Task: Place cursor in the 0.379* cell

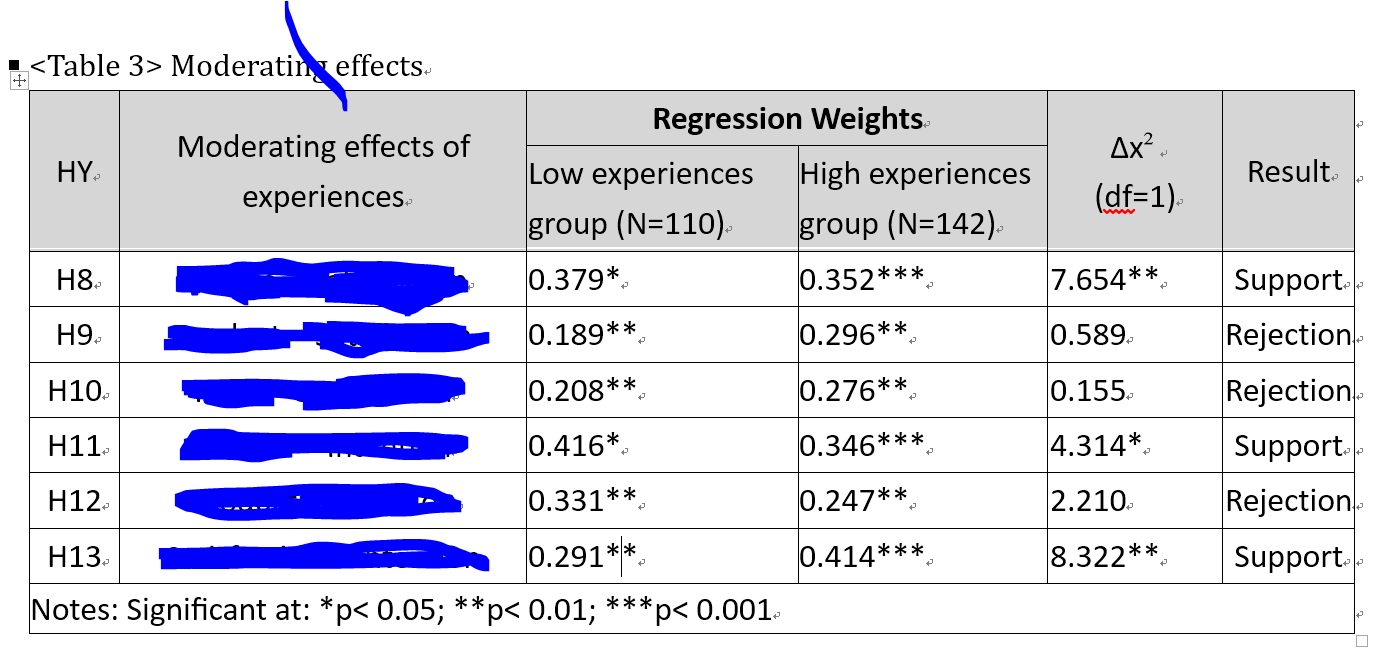Action: tap(575, 280)
